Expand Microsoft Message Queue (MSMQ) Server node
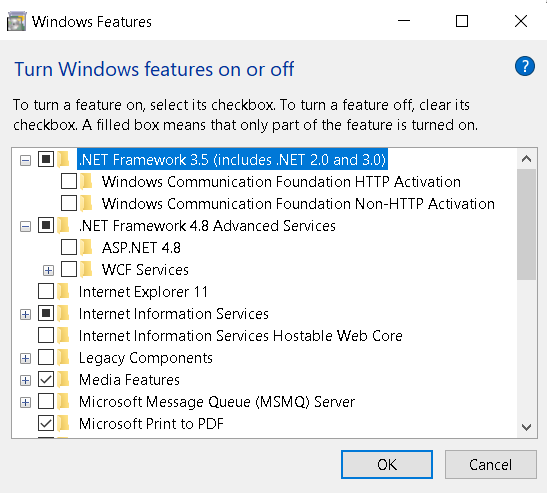Screen dimensions: 548x493 click(25, 403)
